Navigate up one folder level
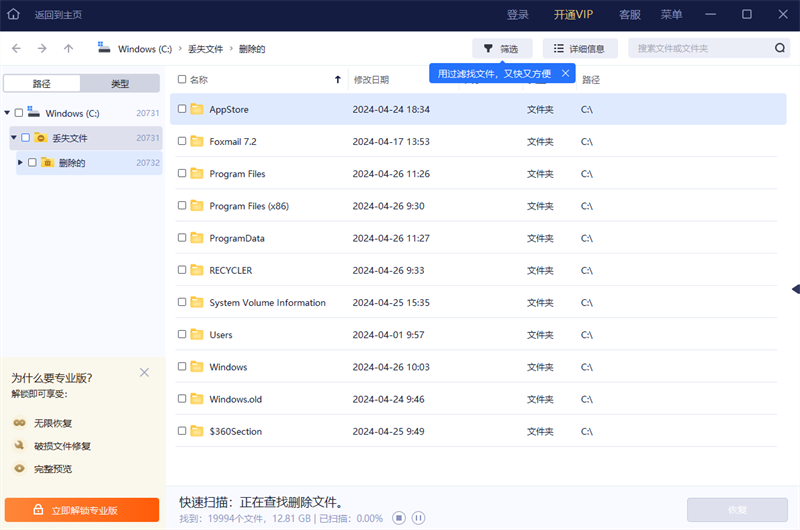 [x=68, y=48]
